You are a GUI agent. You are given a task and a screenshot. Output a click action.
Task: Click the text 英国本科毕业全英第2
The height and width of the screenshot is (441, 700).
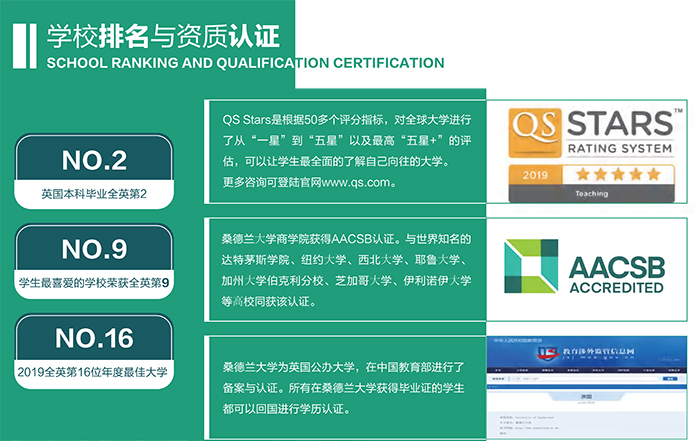[x=94, y=194]
